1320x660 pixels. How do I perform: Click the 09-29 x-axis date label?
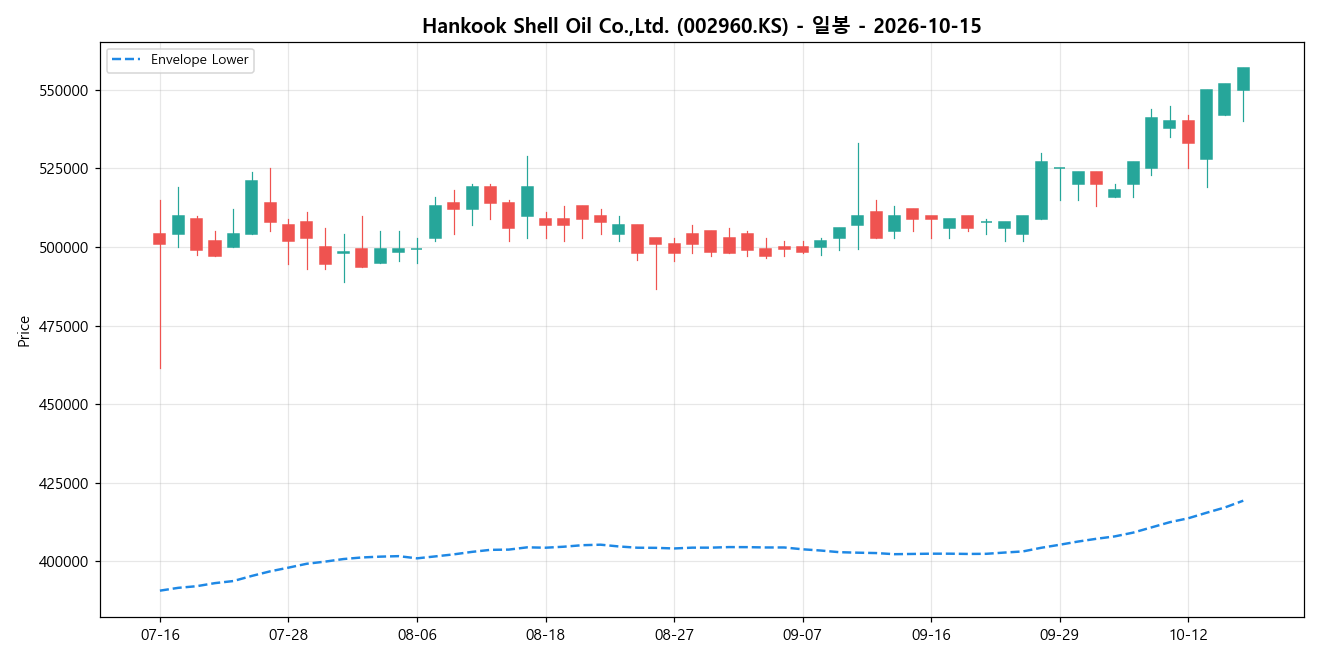click(x=1060, y=635)
